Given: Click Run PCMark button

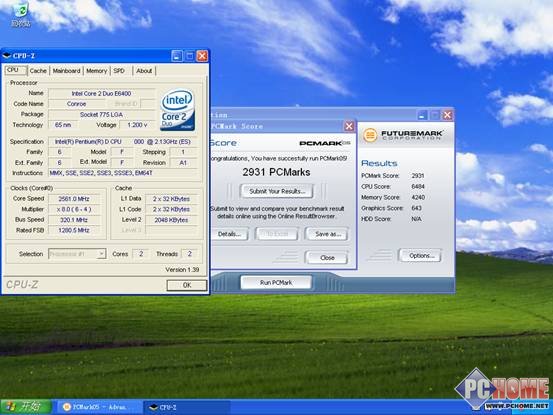Looking at the screenshot, I should pos(276,282).
